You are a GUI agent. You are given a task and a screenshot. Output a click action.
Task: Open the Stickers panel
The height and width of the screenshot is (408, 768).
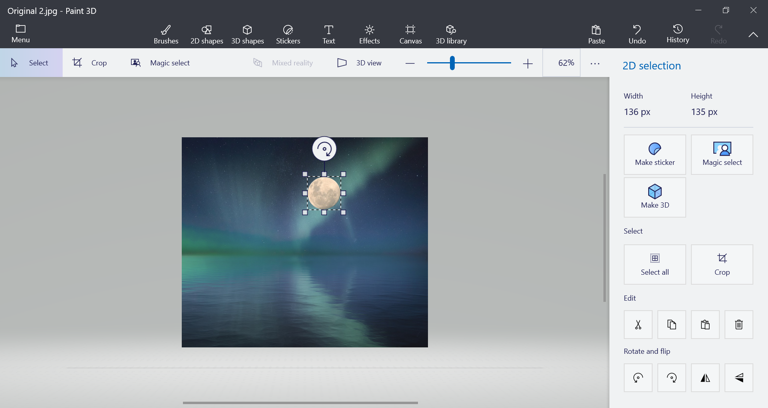[288, 34]
